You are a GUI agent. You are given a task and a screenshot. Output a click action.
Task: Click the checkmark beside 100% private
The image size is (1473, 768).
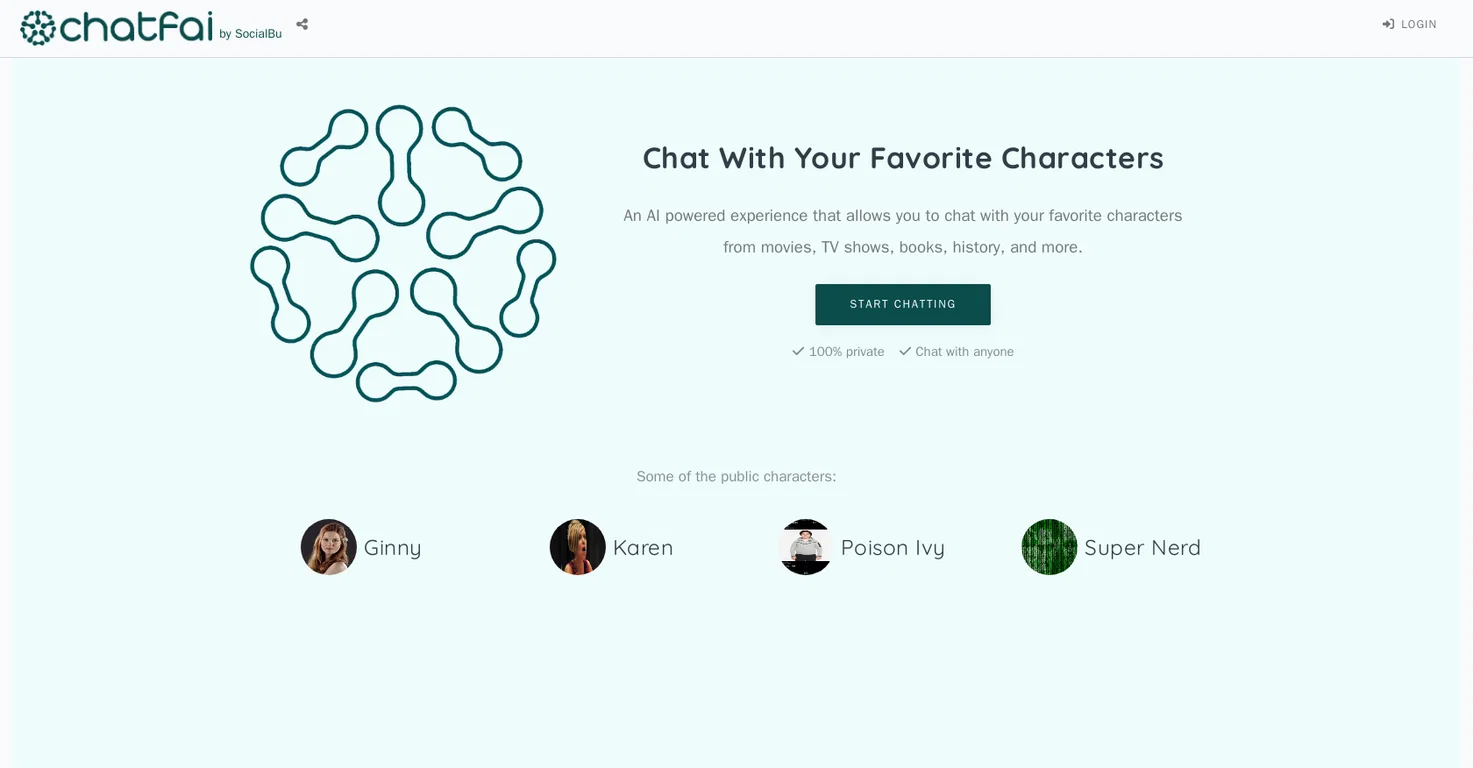(798, 351)
